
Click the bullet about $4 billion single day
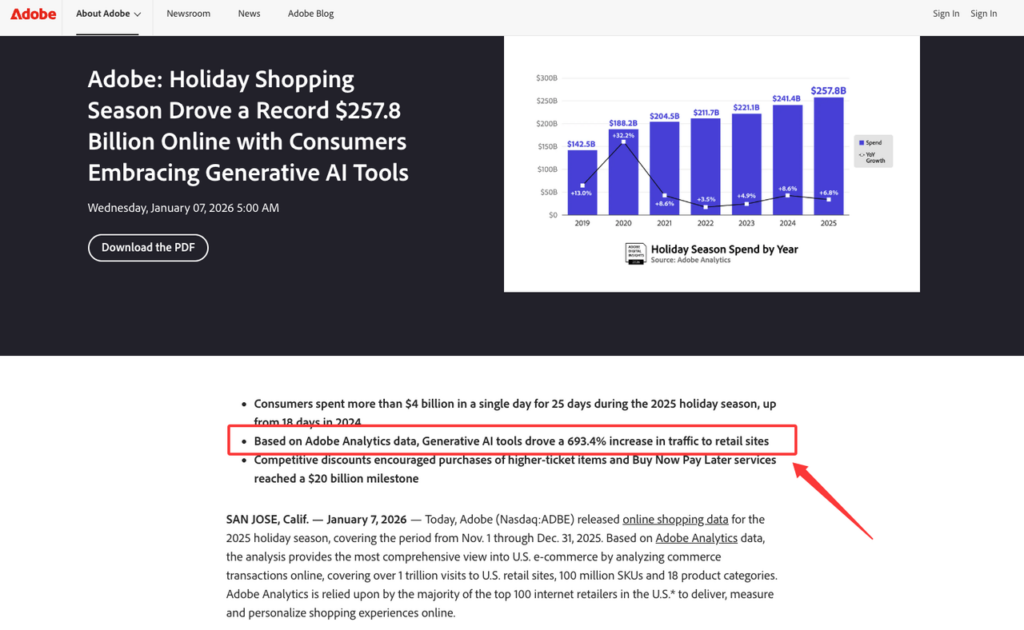coord(515,413)
